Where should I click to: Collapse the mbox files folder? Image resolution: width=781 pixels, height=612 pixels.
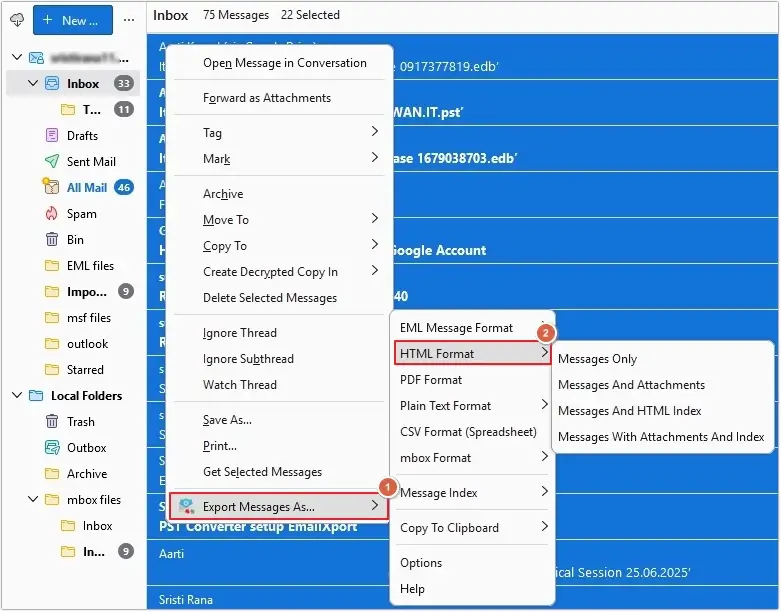click(33, 499)
